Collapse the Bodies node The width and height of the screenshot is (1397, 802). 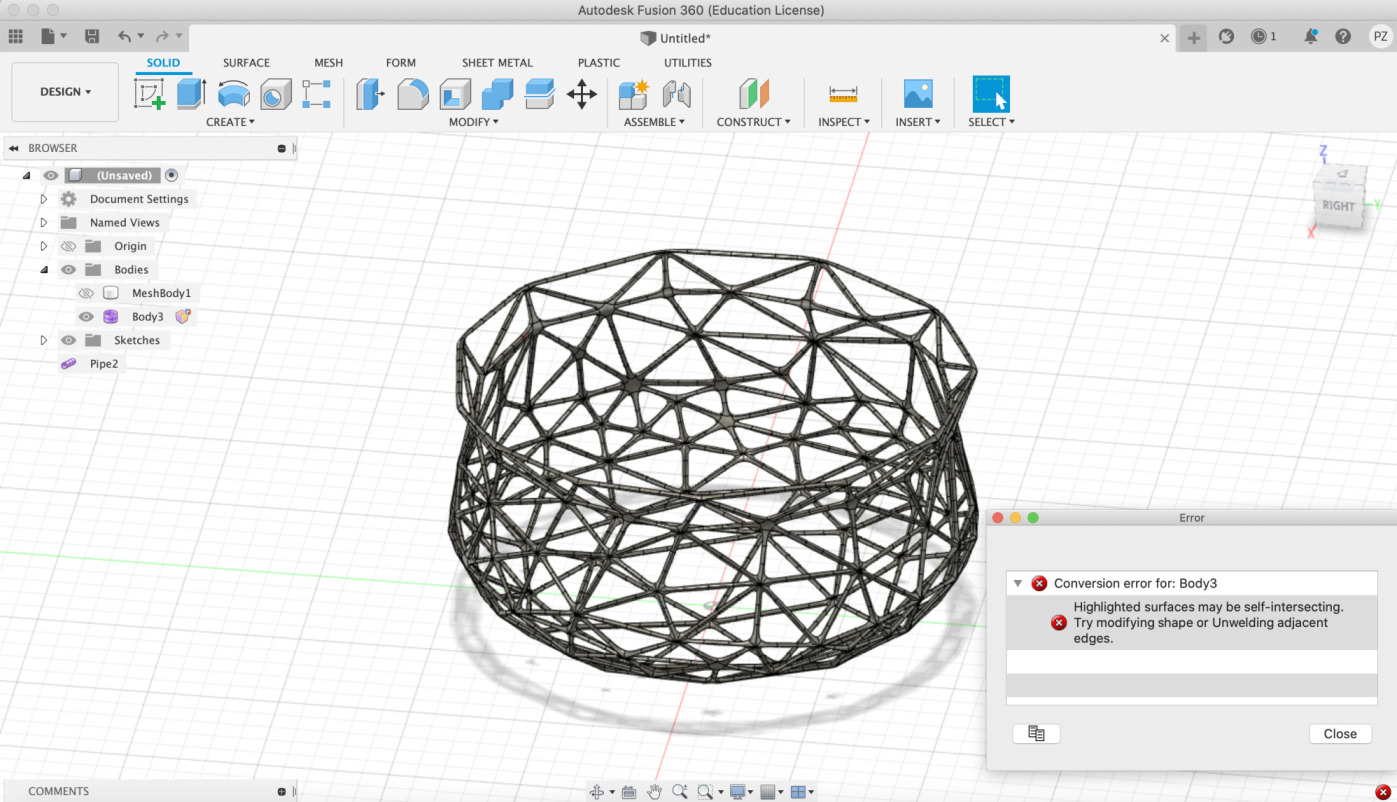[43, 269]
